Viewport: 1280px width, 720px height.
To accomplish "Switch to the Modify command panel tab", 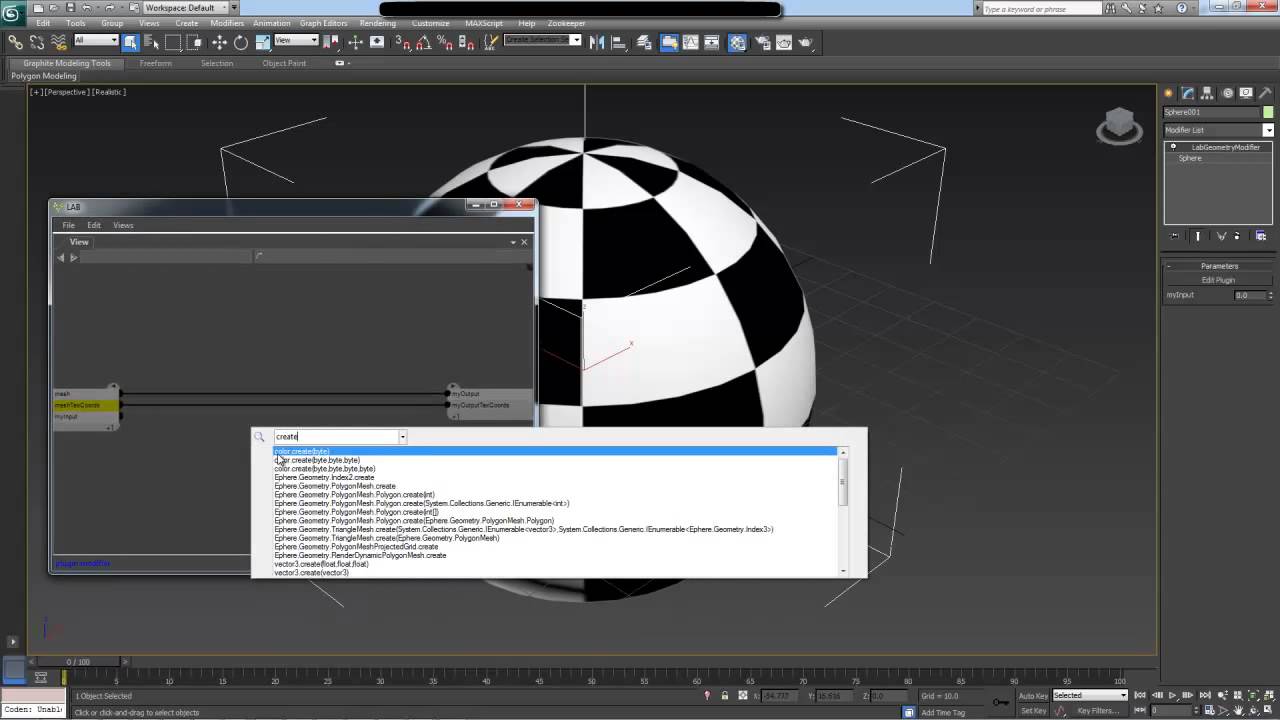I will (1188, 93).
